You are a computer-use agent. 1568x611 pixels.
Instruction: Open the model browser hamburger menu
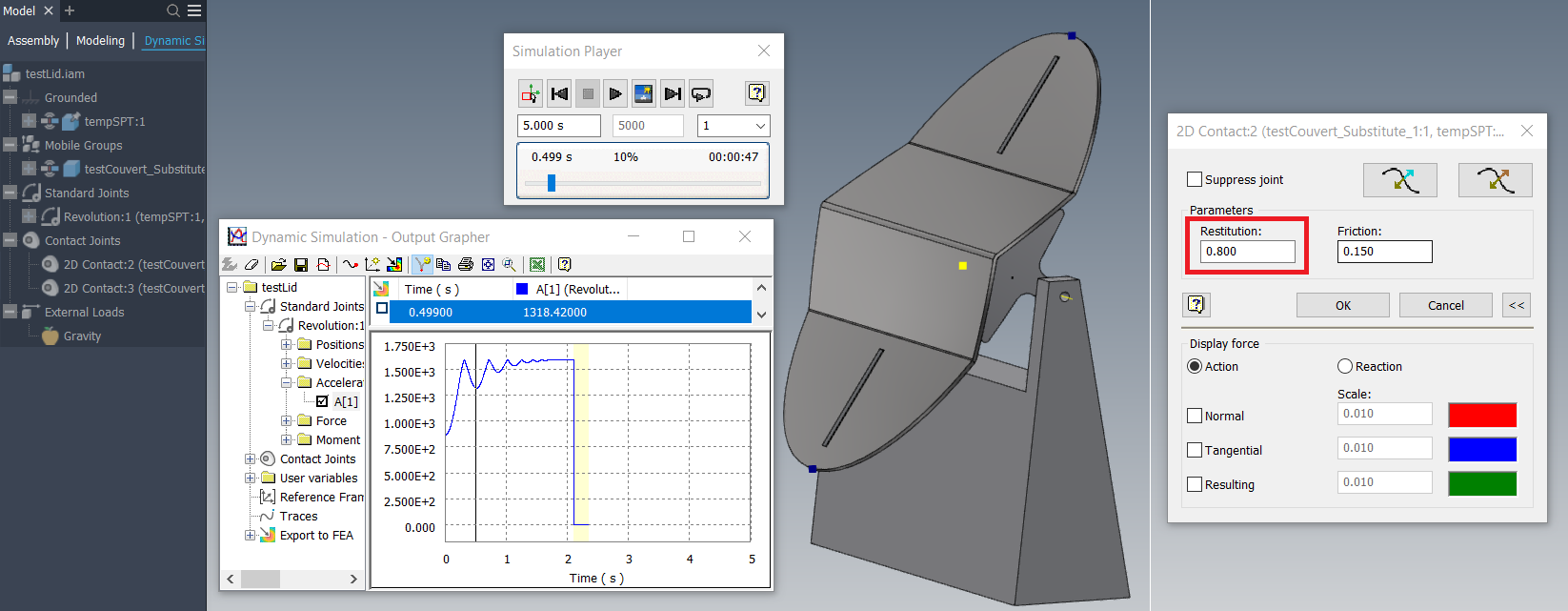pos(194,10)
